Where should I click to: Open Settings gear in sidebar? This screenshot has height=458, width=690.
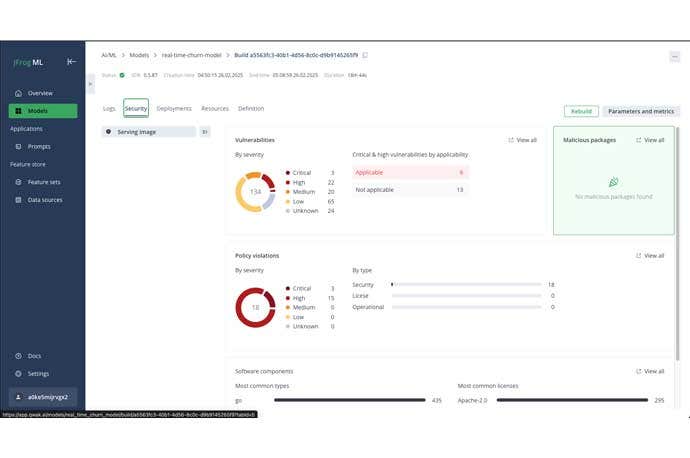tap(19, 373)
